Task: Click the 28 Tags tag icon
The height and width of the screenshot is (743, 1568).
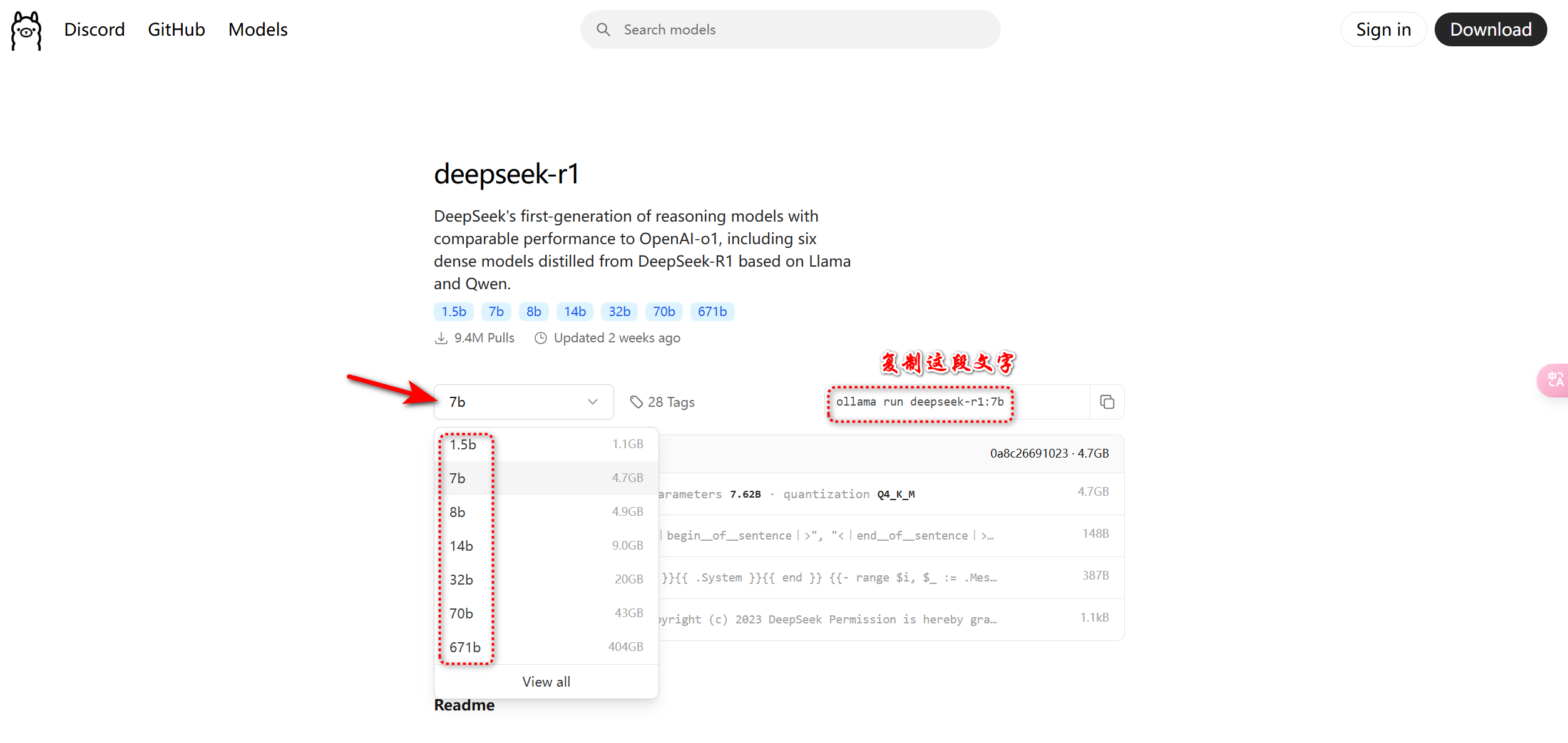Action: tap(636, 402)
